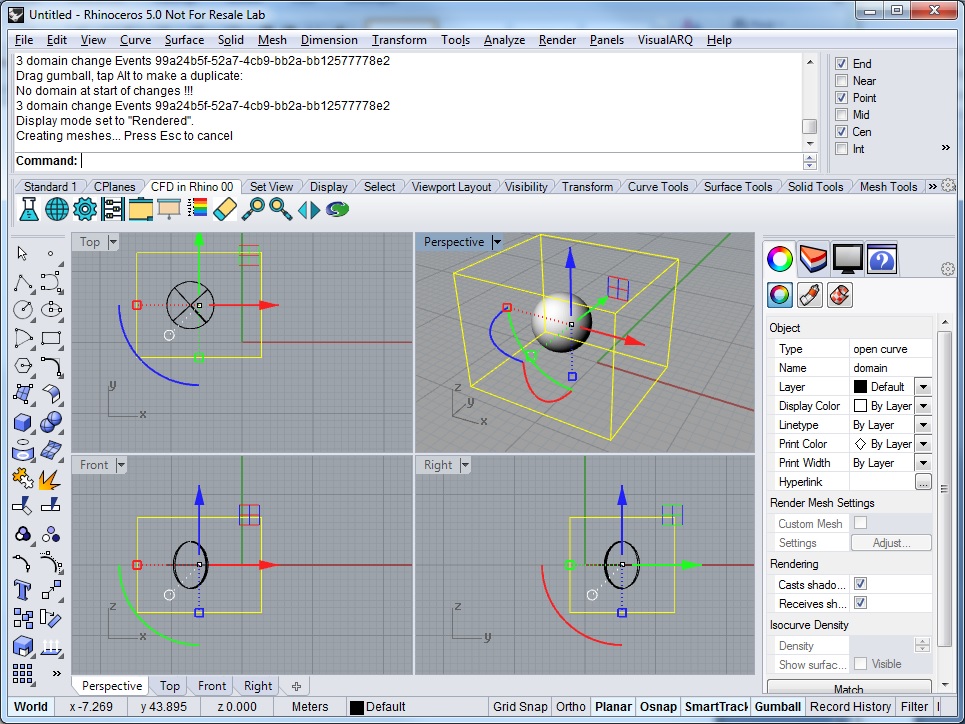Select the Box solid tool
965x724 pixels.
click(23, 422)
